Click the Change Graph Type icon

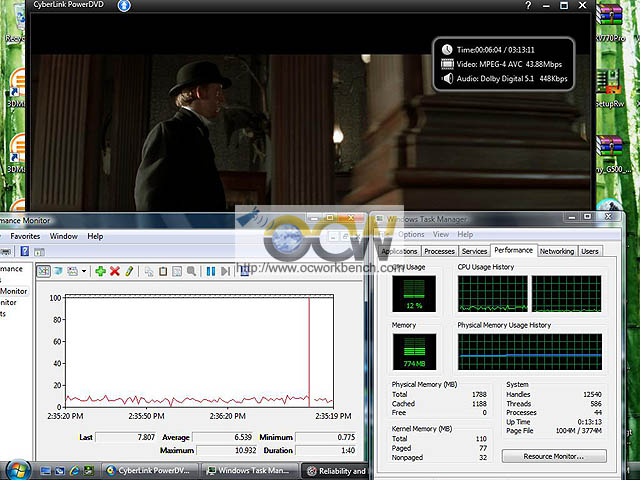(73, 271)
